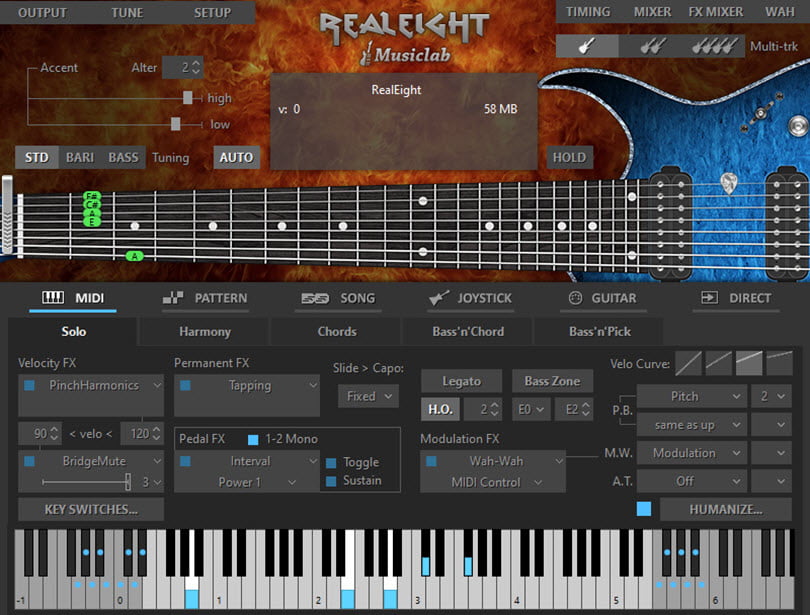Click the Legato button
The image size is (810, 615).
[461, 381]
